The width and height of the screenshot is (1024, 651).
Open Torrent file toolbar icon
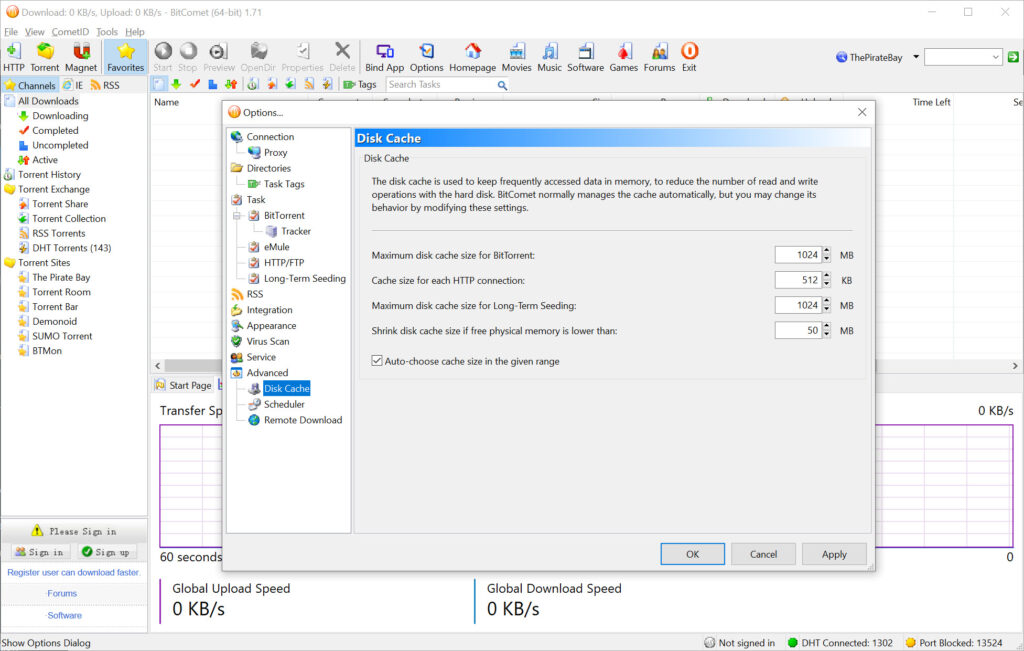45,56
